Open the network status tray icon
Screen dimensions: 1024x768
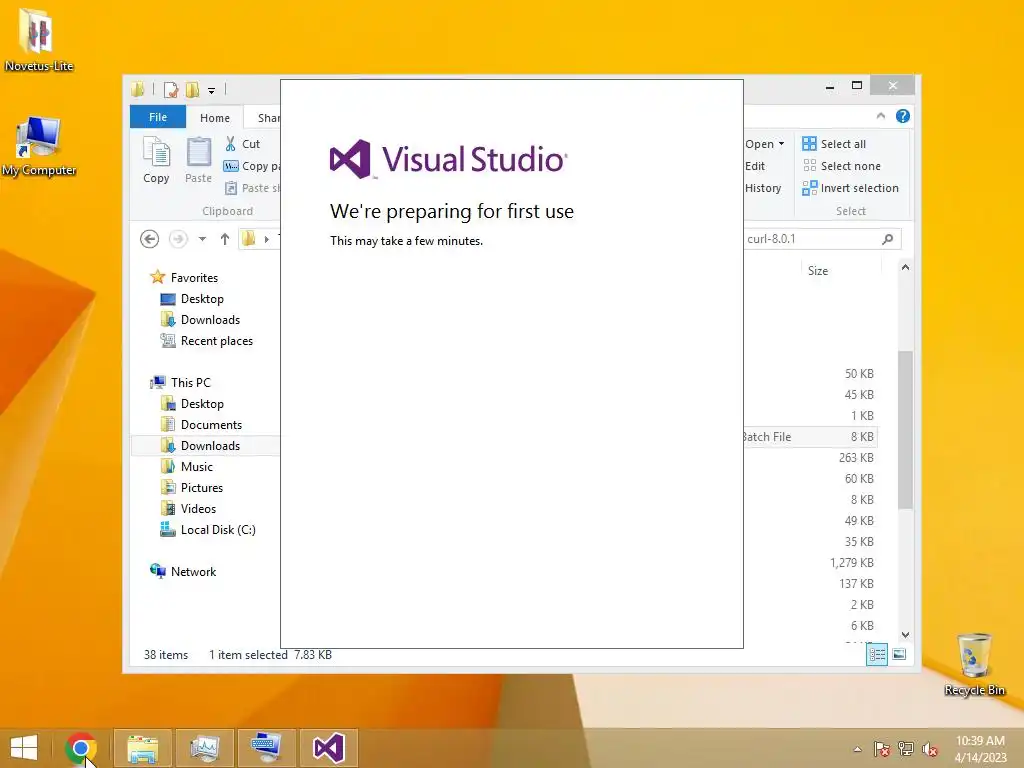coord(906,749)
